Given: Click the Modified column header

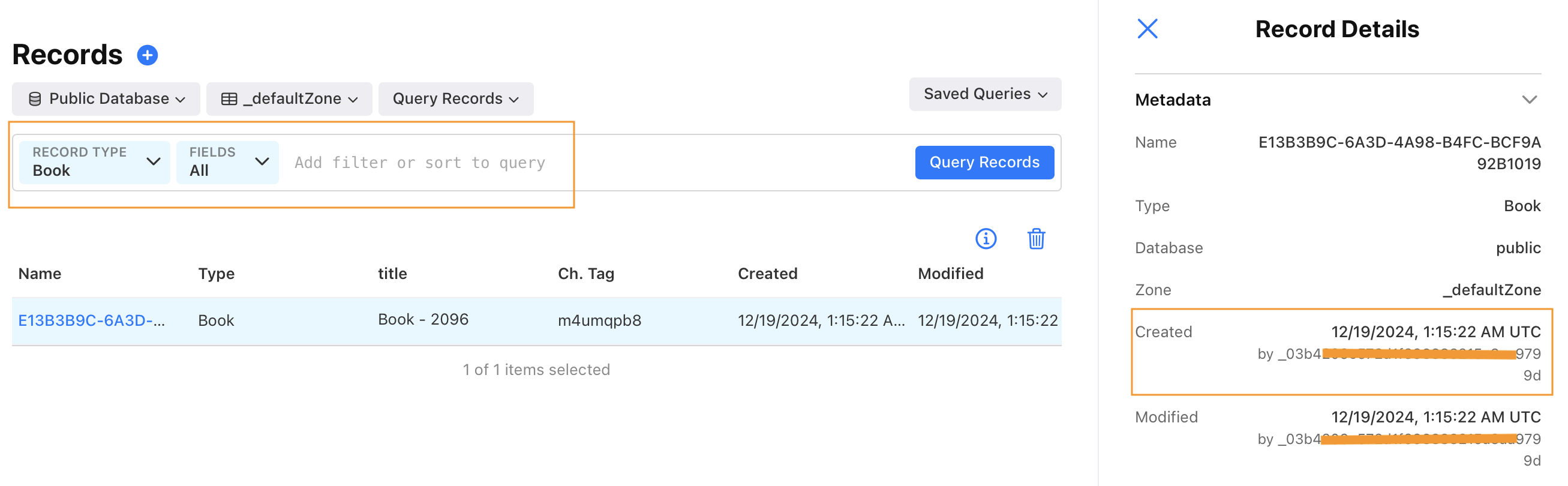Looking at the screenshot, I should 950,274.
